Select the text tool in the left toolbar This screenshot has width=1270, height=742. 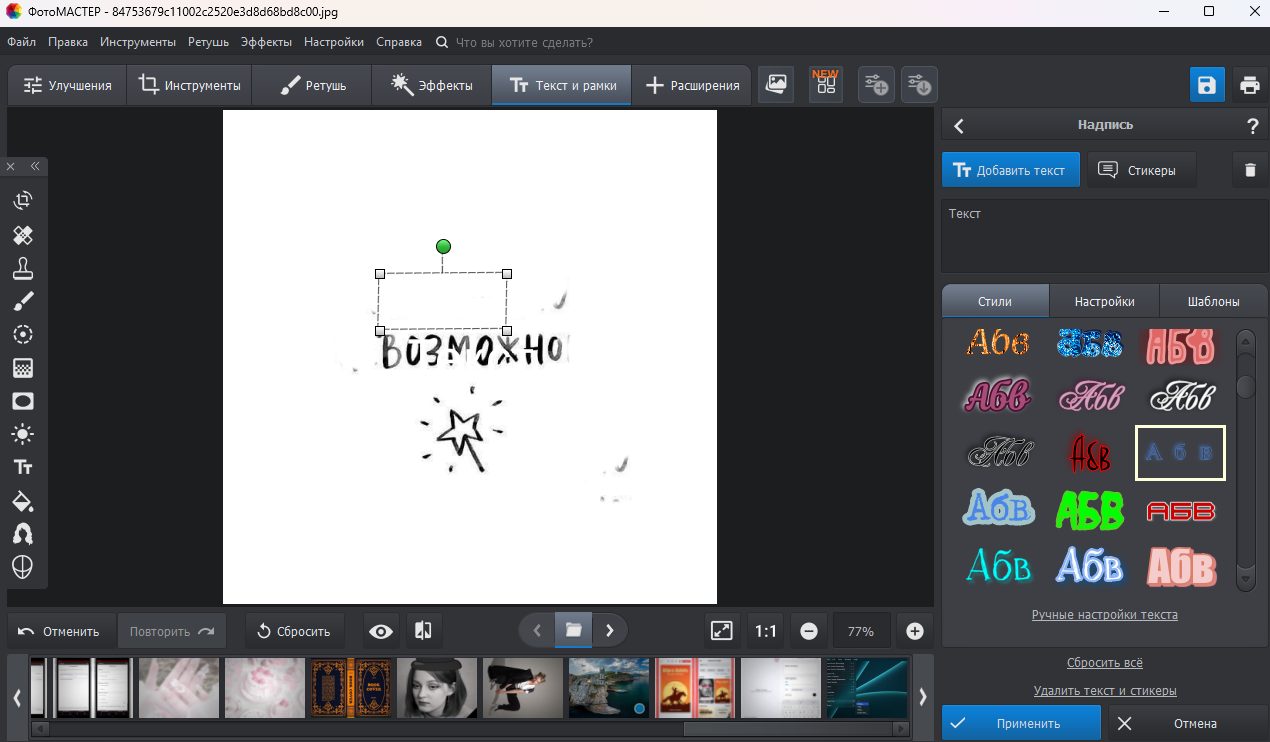[23, 467]
